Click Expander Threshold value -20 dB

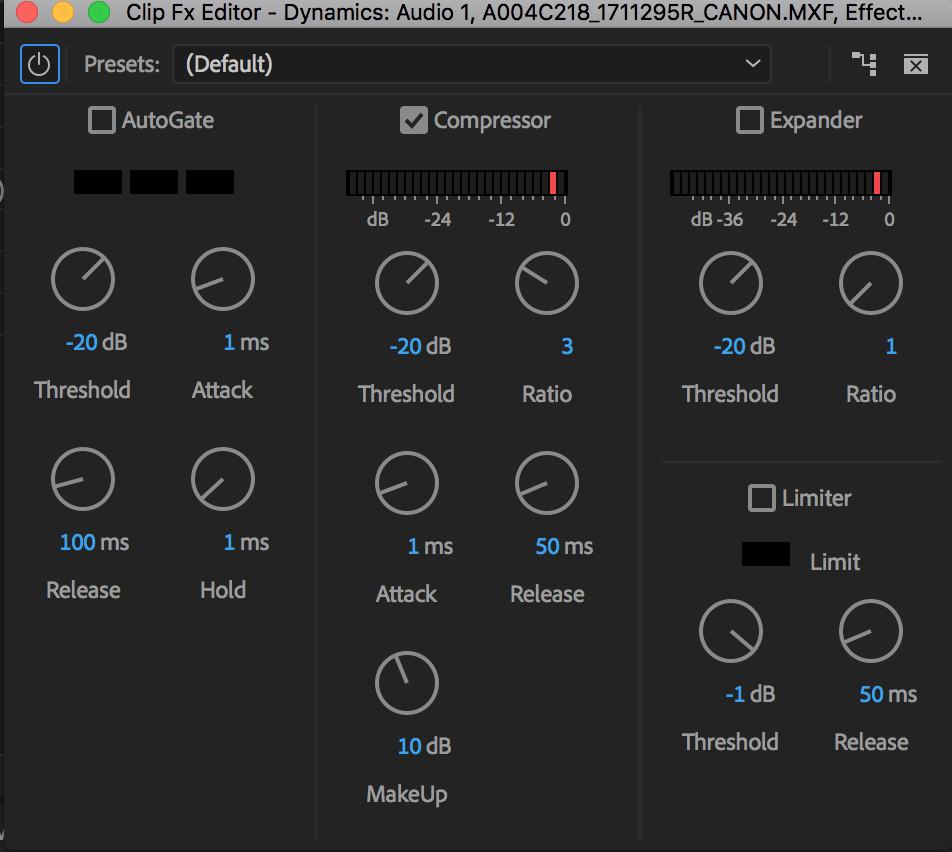point(744,346)
